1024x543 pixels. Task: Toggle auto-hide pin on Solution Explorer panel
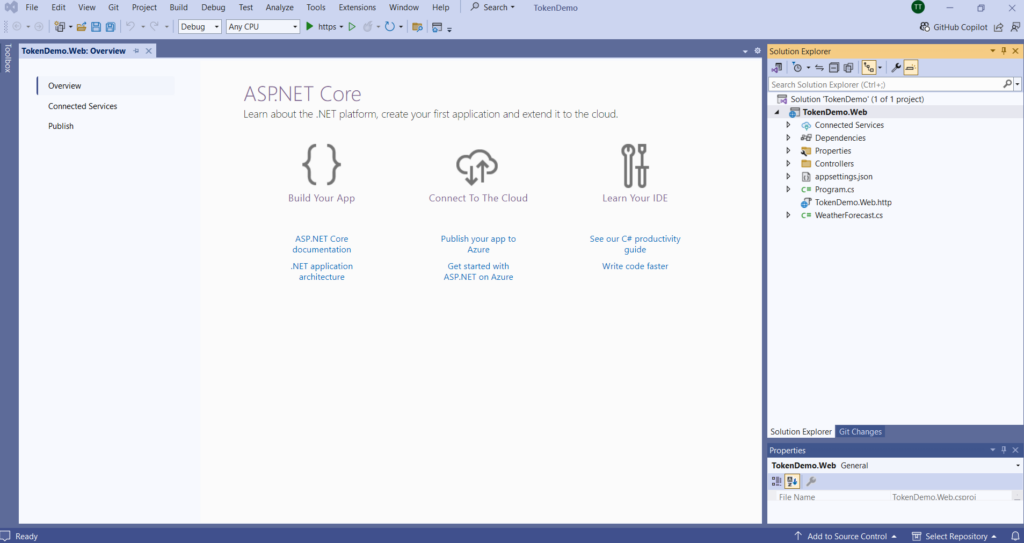[1004, 51]
